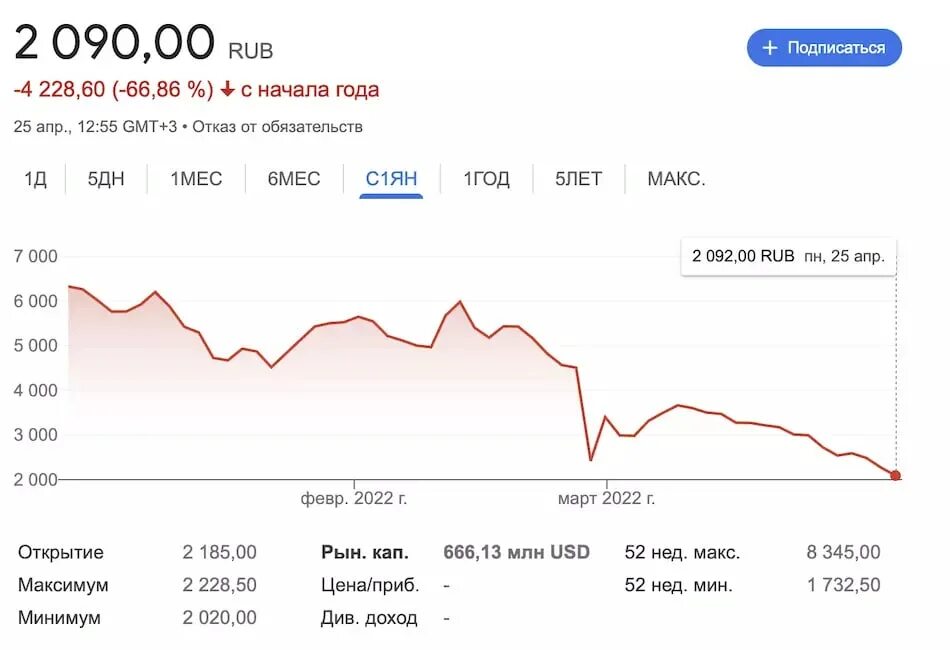This screenshot has height=650, width=950.
Task: Click the Подписаться subscribe button
Action: tap(824, 48)
